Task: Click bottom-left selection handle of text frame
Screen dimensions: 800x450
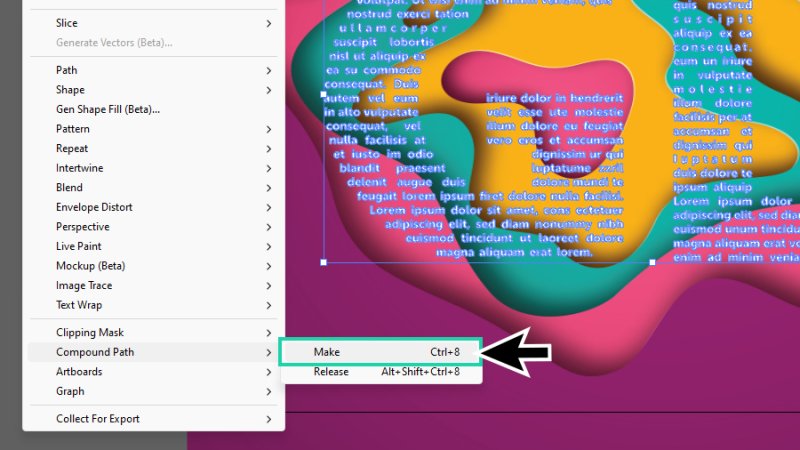Action: click(323, 262)
